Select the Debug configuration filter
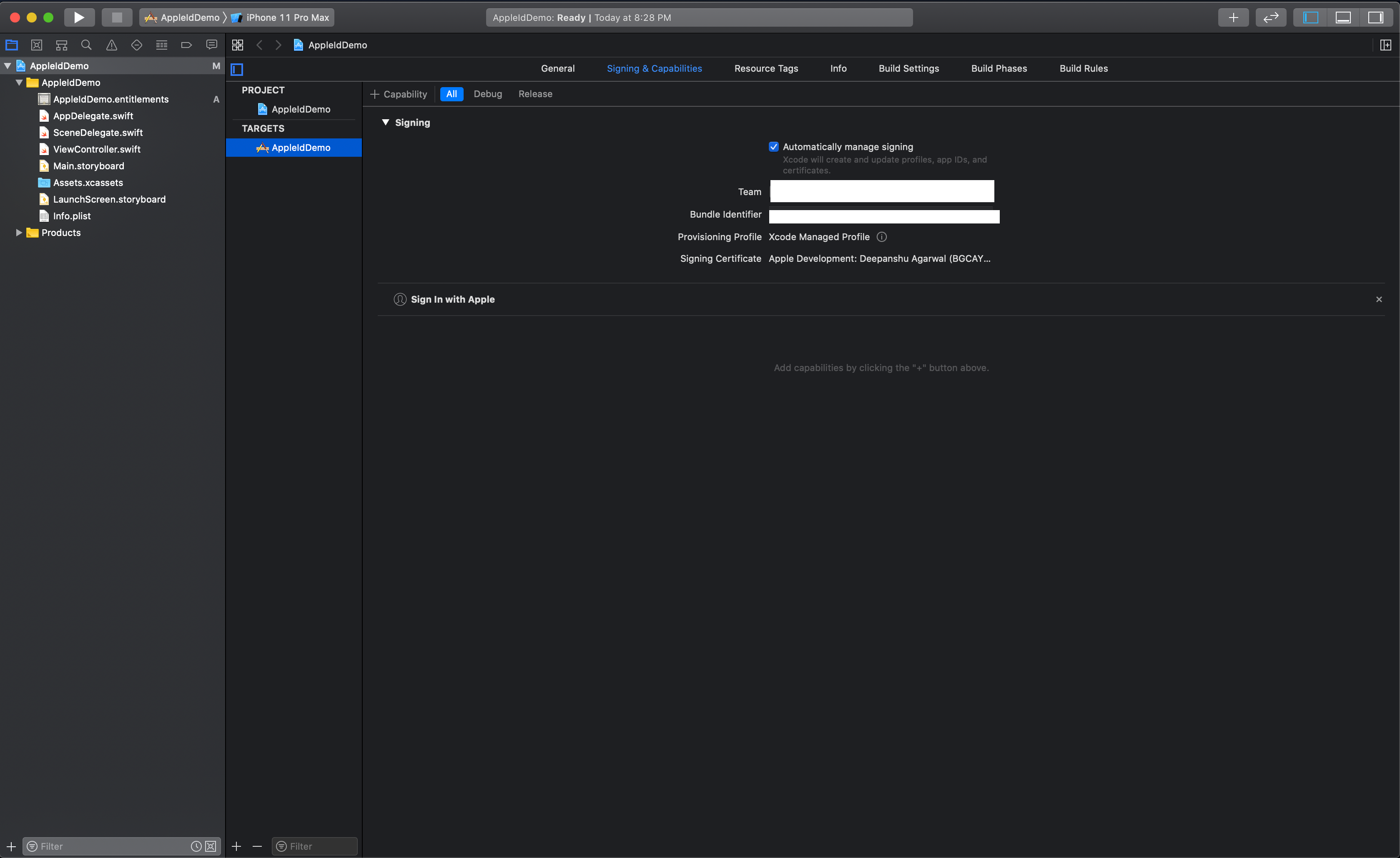The height and width of the screenshot is (858, 1400). point(487,94)
